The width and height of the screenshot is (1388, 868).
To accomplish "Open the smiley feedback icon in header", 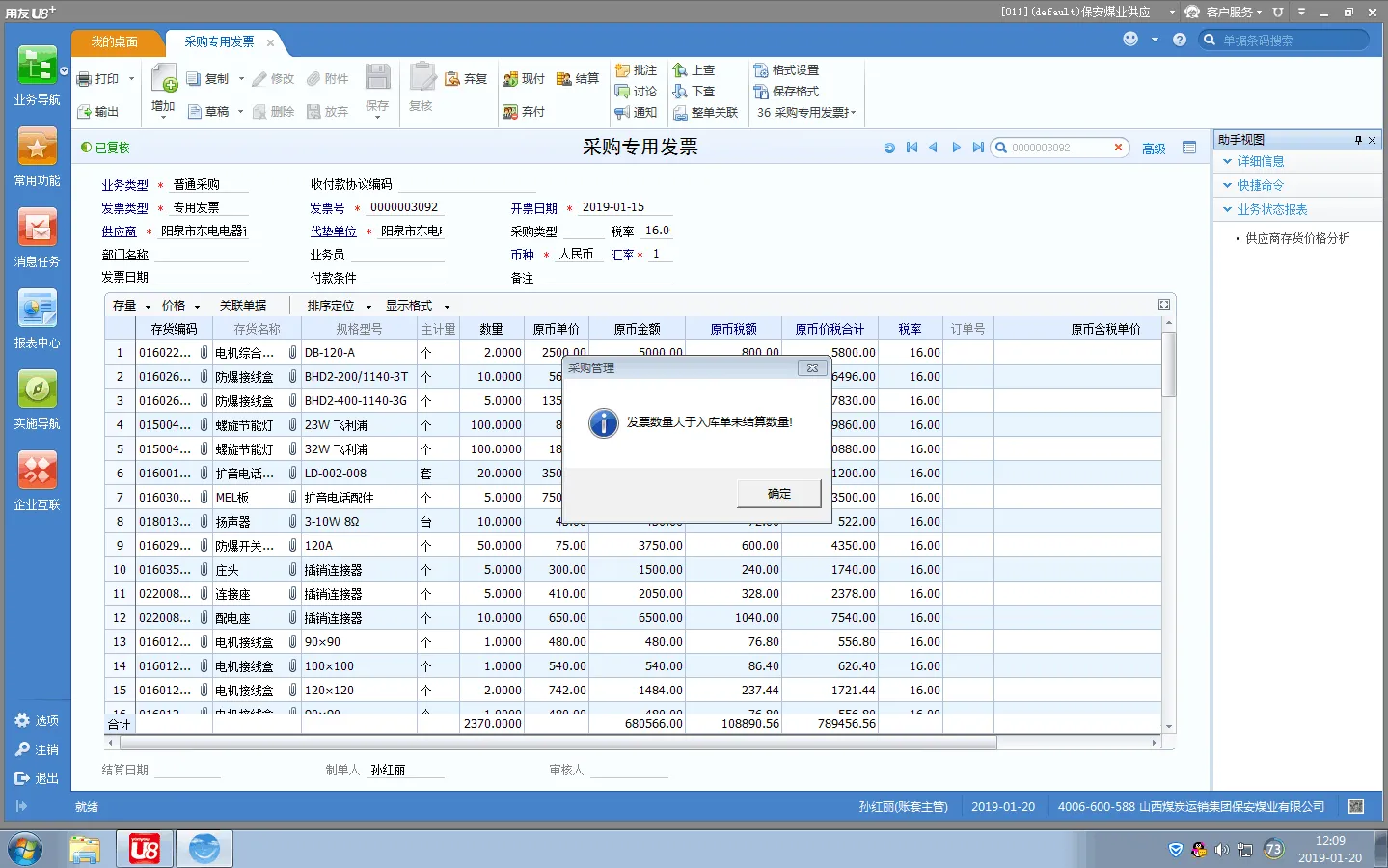I will tap(1130, 39).
